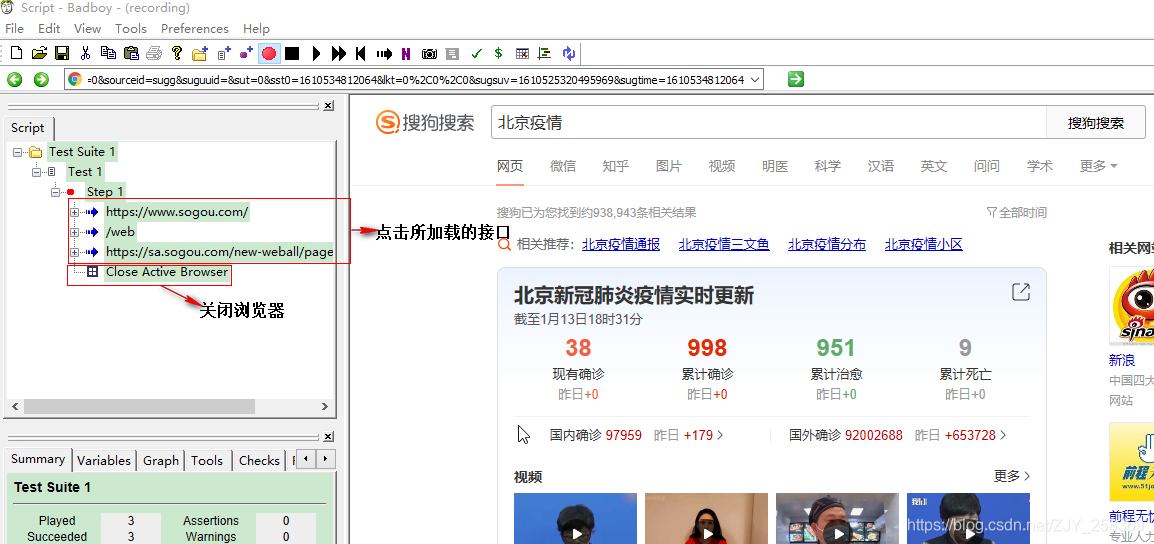Click the Print icon in toolbar
This screenshot has width=1154, height=544.
154,53
